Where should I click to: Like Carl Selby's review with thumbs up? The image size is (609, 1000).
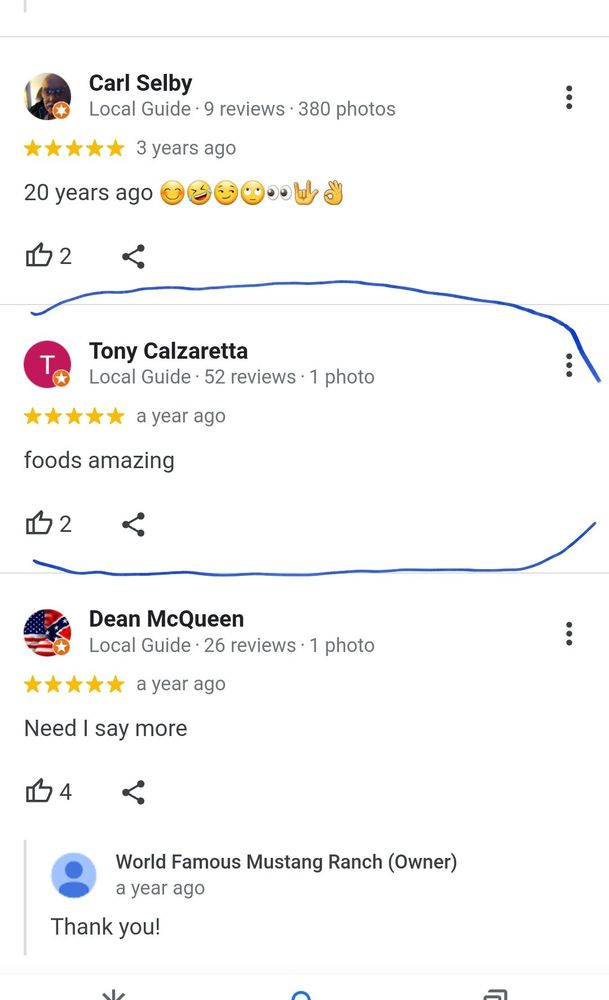coord(38,256)
